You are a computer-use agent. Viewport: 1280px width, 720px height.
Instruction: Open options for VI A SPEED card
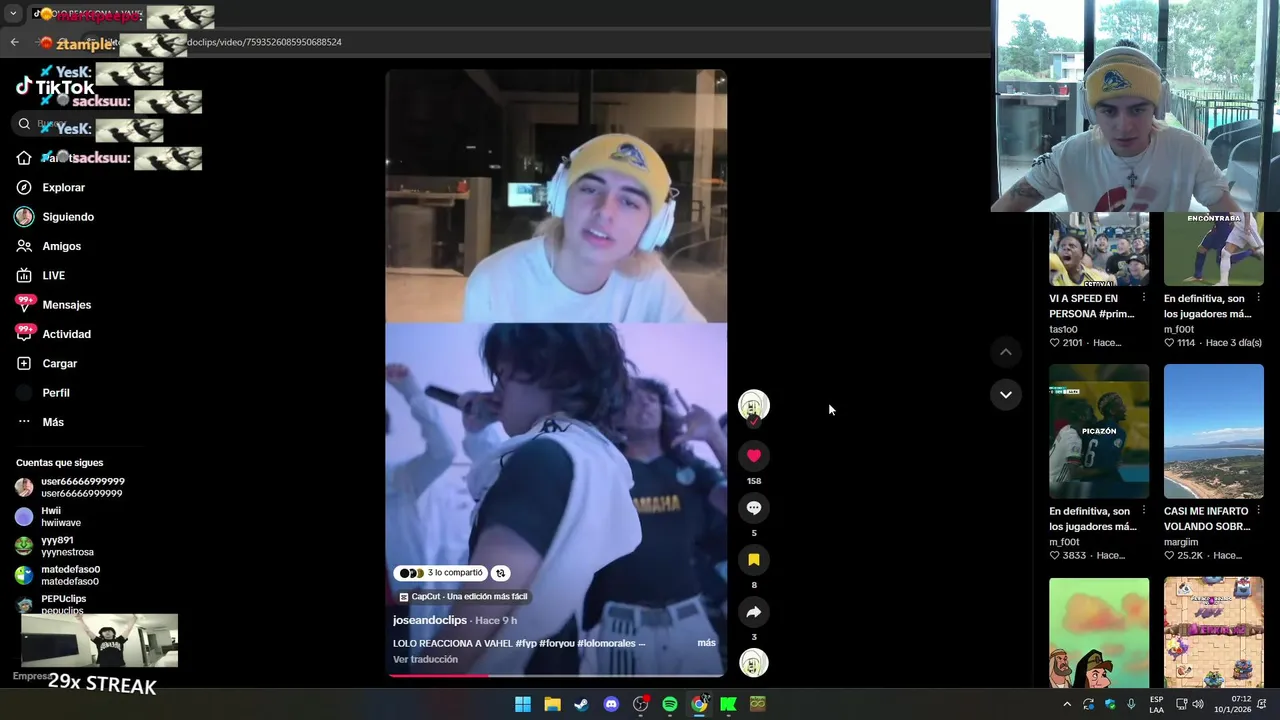[1144, 298]
